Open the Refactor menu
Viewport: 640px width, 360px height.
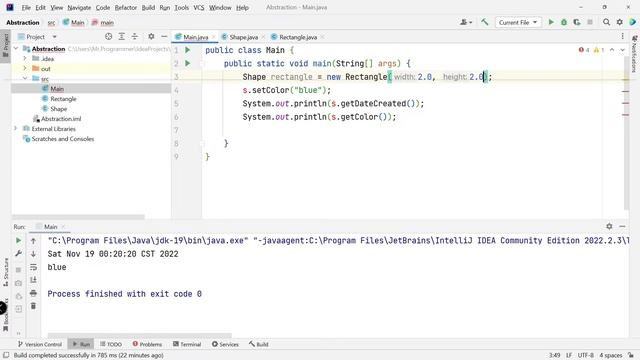click(126, 7)
